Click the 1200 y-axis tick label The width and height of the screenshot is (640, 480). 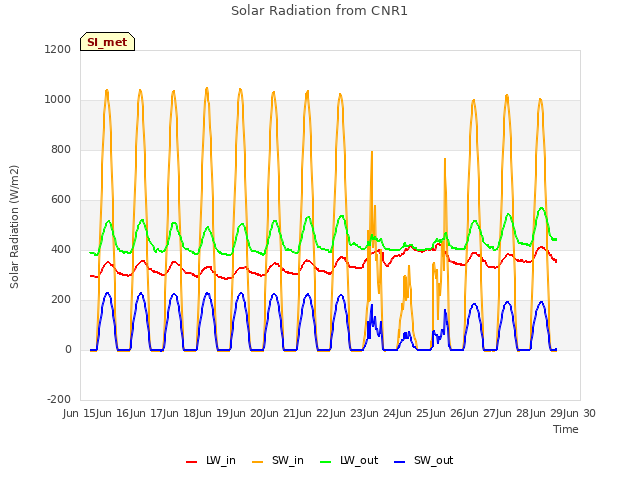tap(58, 49)
